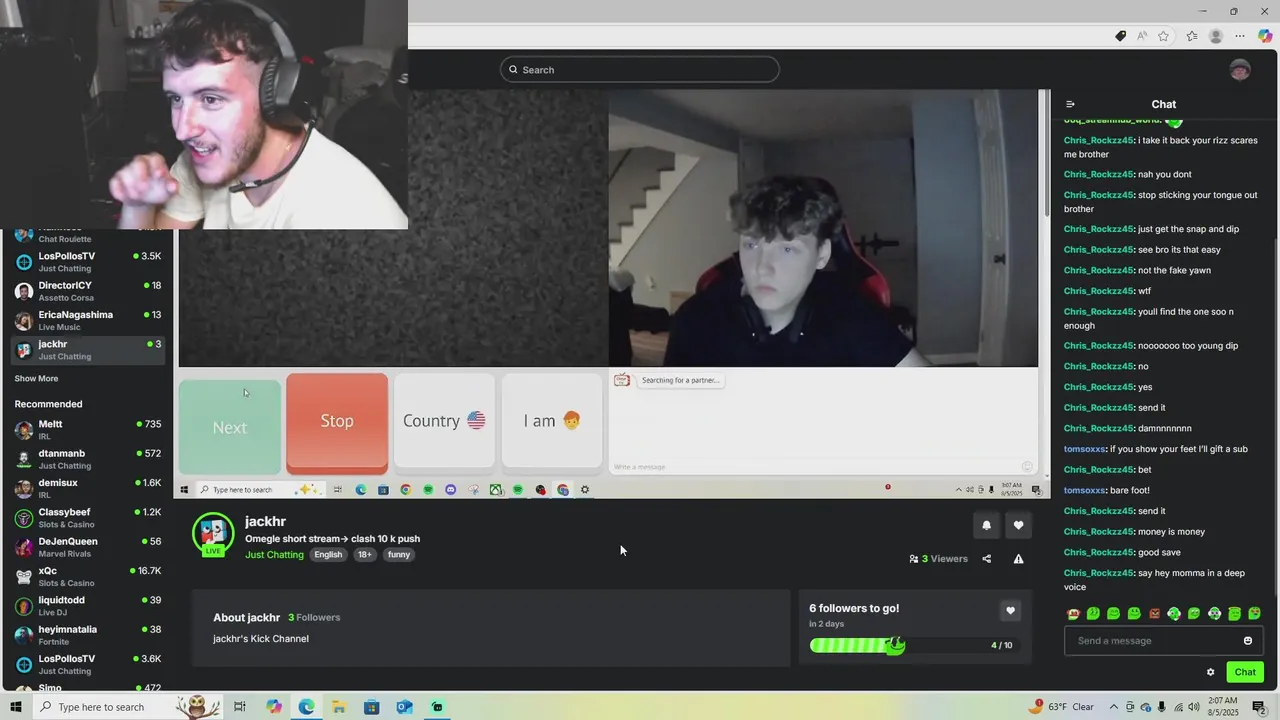Viewport: 1280px width, 720px height.
Task: Click the Send a message input field
Action: tap(1163, 641)
